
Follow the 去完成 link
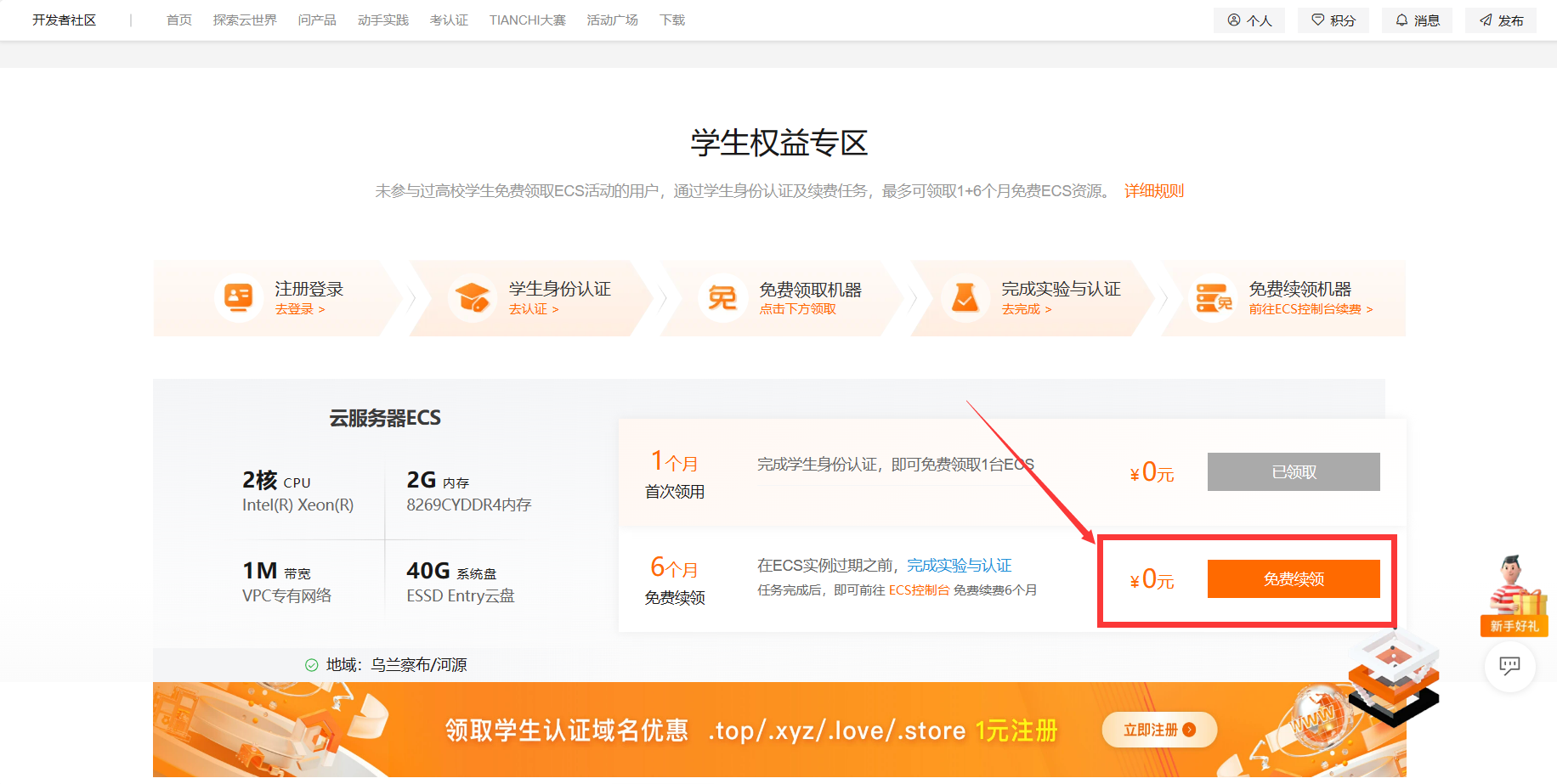coord(1027,309)
